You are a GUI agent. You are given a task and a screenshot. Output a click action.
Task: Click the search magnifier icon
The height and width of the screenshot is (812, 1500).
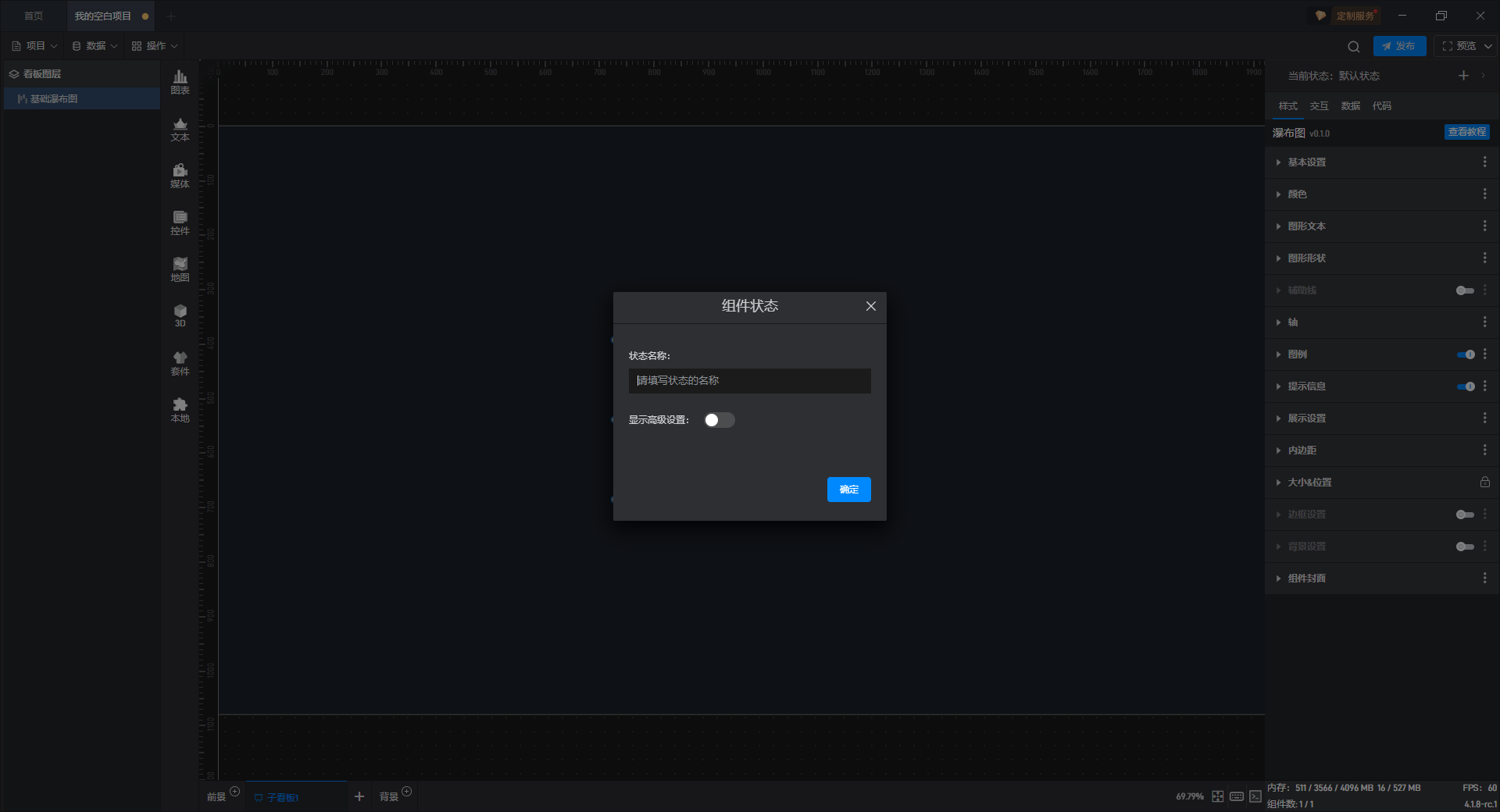(1354, 46)
